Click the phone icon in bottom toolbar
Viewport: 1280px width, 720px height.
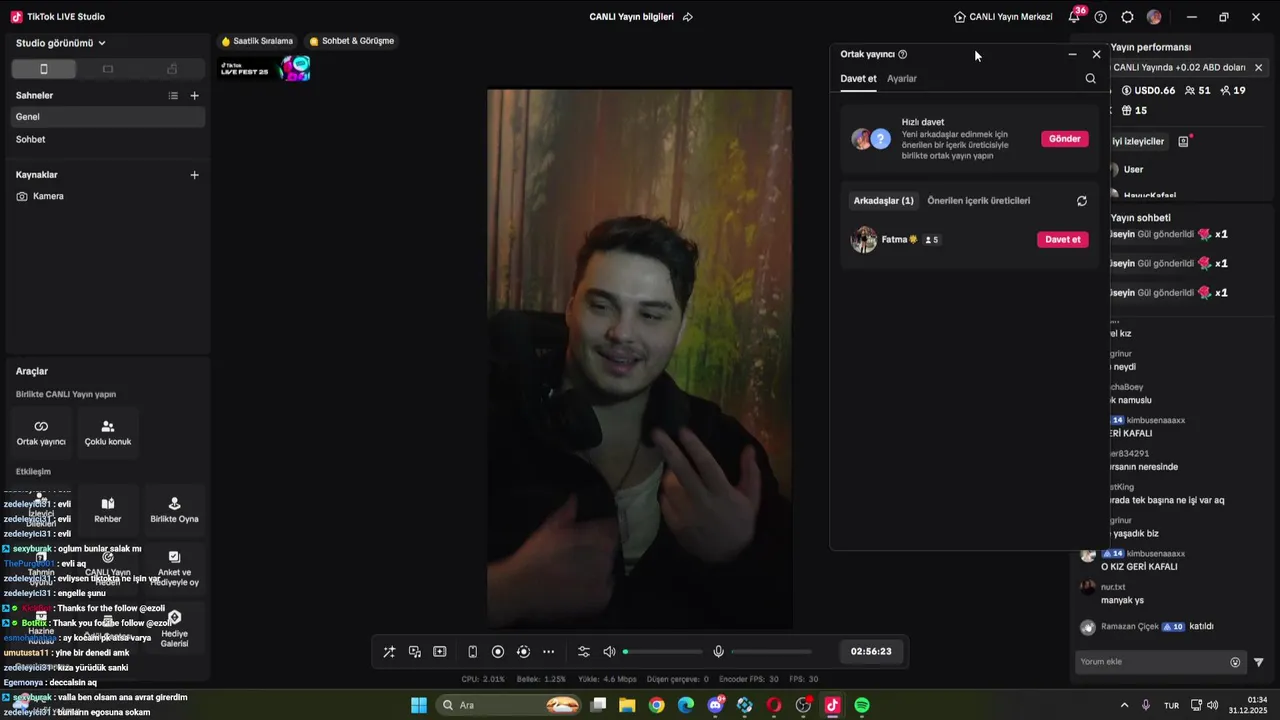[472, 652]
